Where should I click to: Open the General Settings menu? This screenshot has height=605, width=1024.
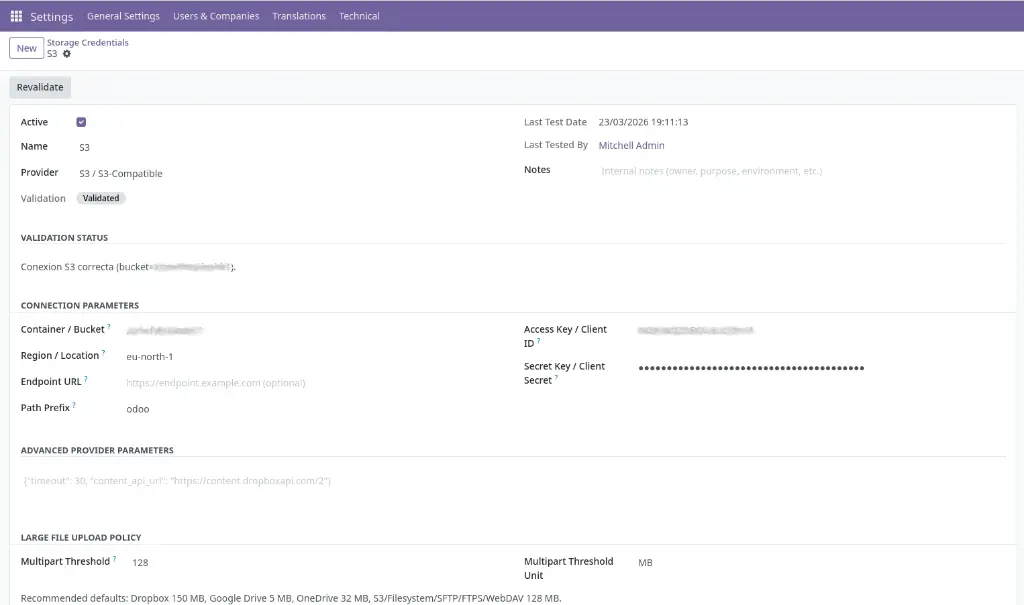[123, 16]
